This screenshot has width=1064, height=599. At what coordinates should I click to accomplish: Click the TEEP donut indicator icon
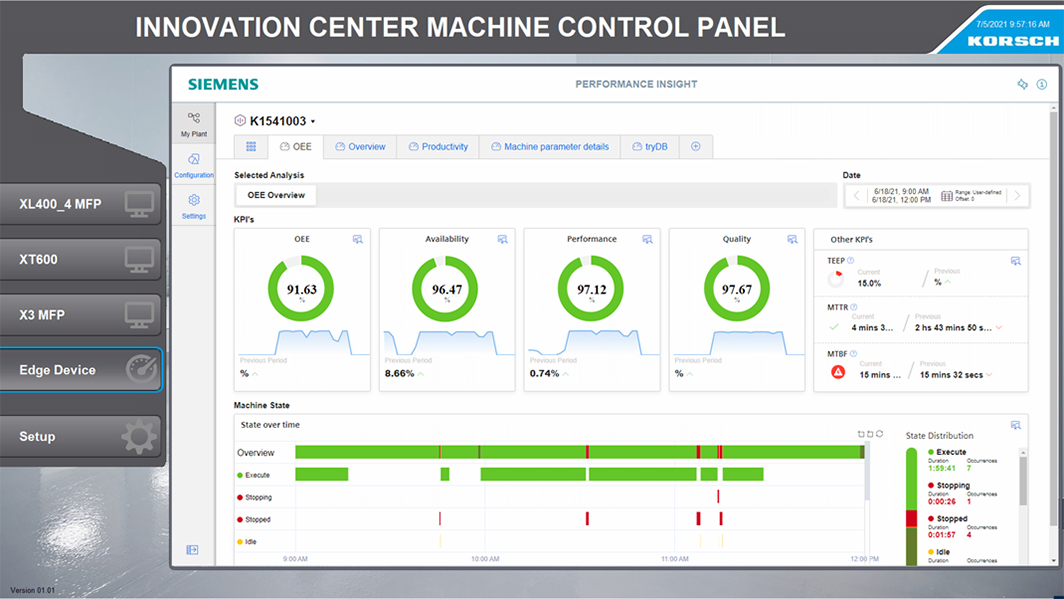[x=836, y=278]
